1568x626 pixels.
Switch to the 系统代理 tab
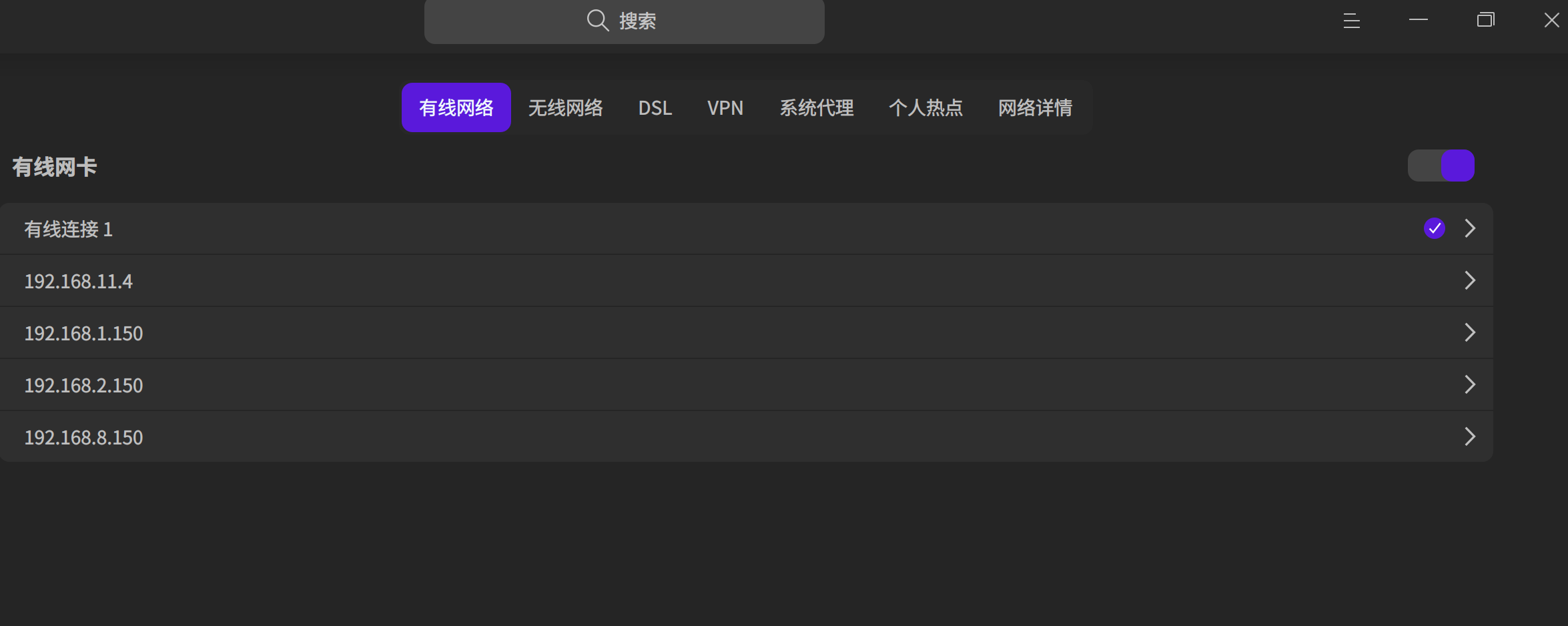point(817,107)
